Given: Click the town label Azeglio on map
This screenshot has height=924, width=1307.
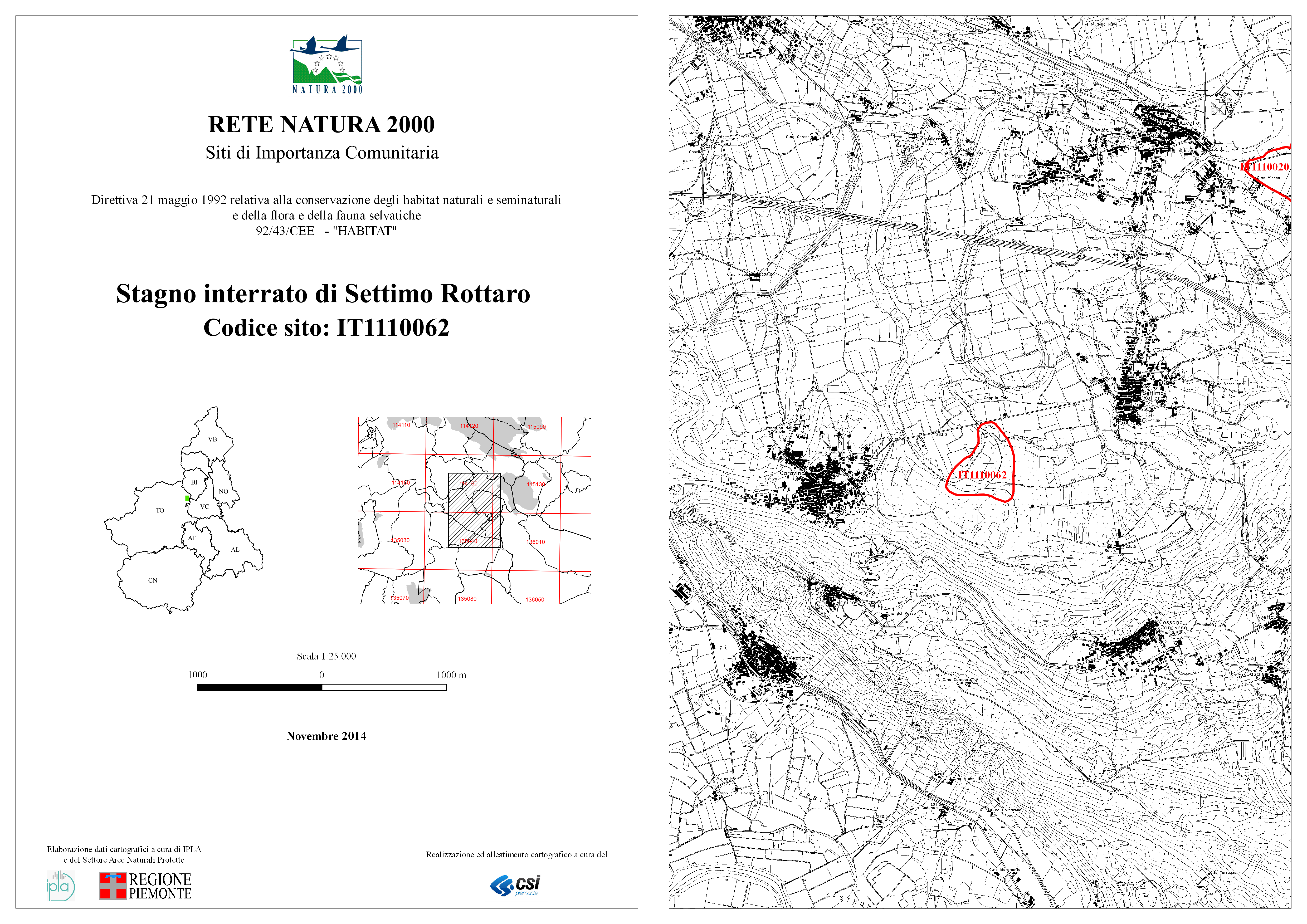Looking at the screenshot, I should pos(1189,123).
